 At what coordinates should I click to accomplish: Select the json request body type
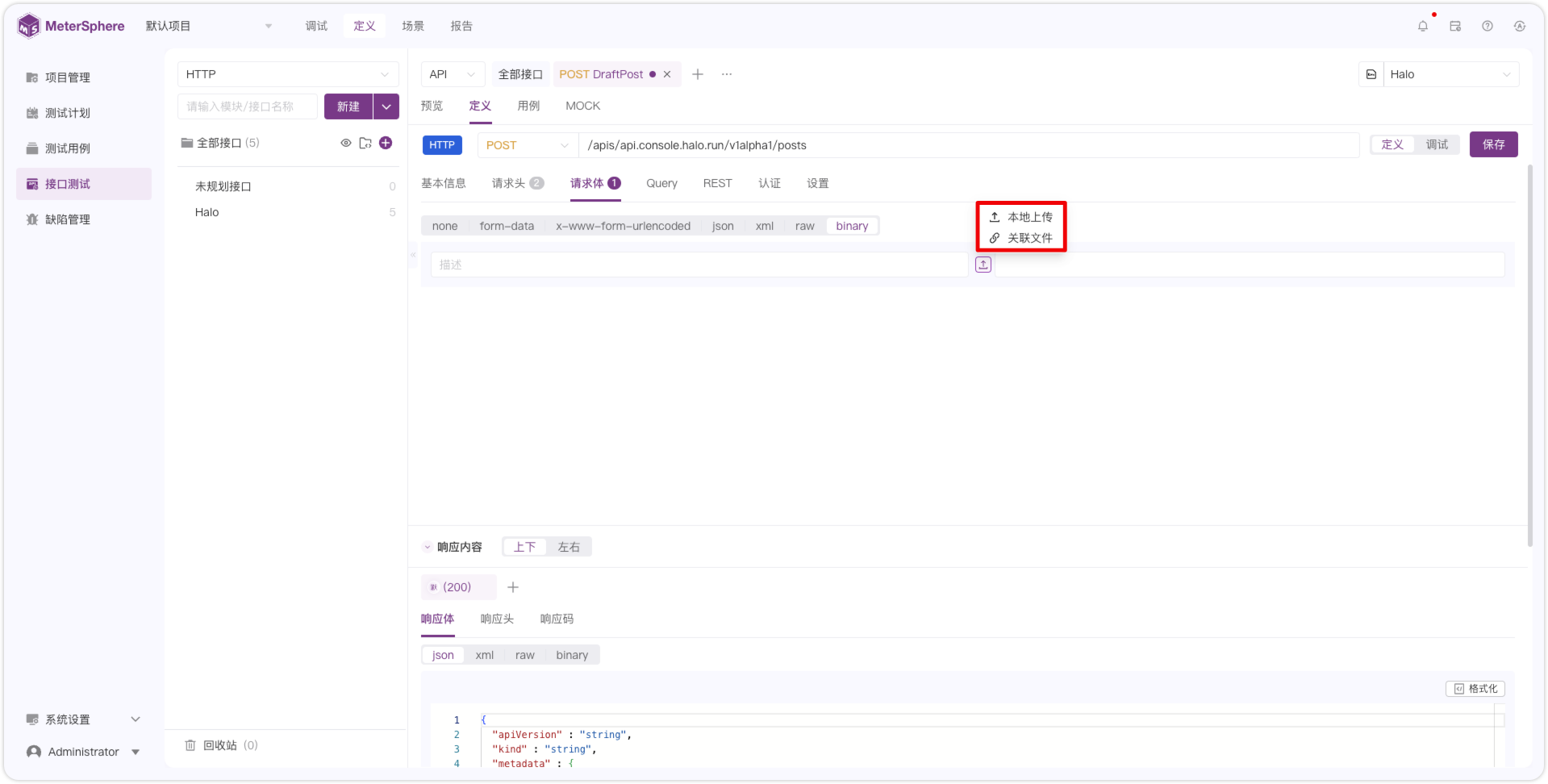[x=723, y=226]
